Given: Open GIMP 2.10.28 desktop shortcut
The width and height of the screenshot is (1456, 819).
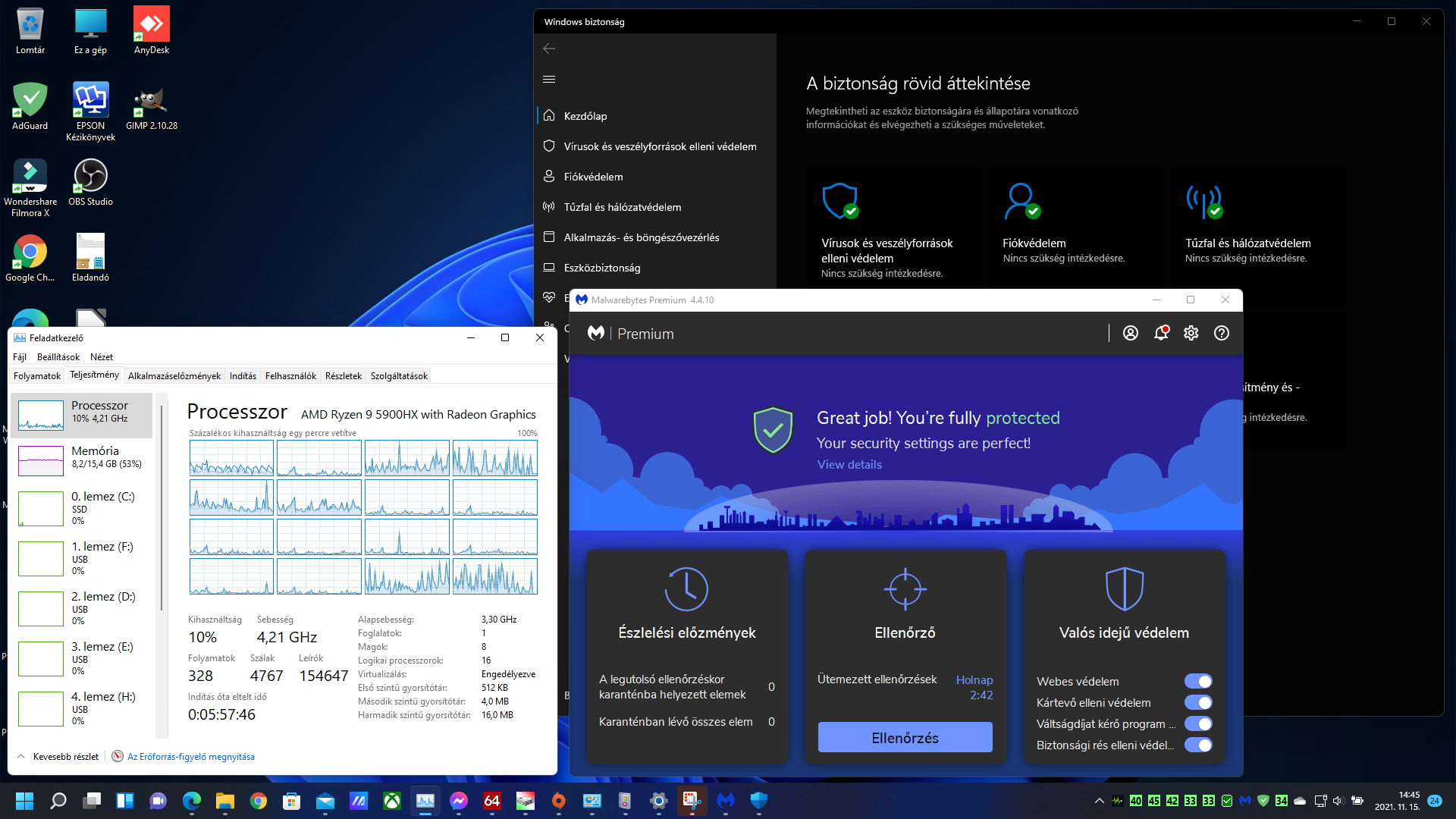Looking at the screenshot, I should [152, 106].
